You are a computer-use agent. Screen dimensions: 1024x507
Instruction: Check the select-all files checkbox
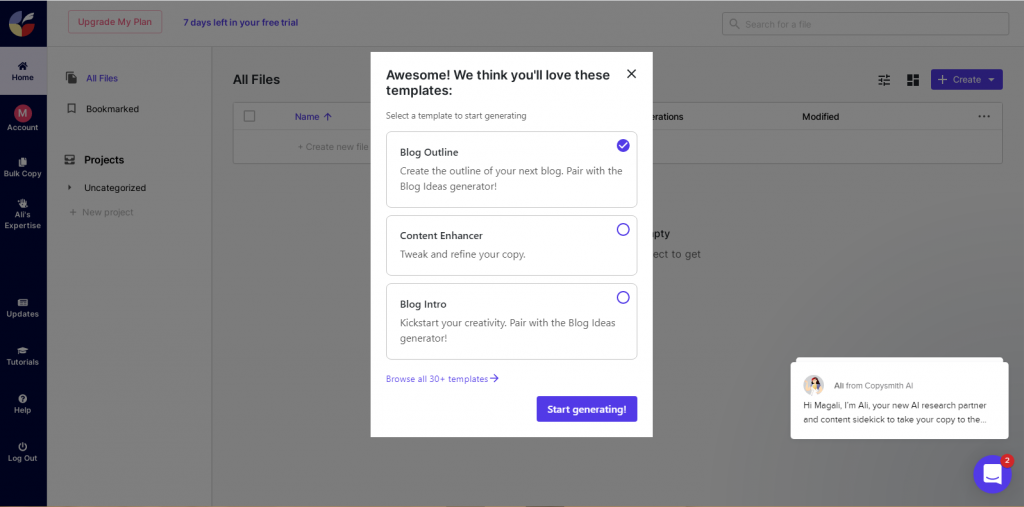pos(250,116)
